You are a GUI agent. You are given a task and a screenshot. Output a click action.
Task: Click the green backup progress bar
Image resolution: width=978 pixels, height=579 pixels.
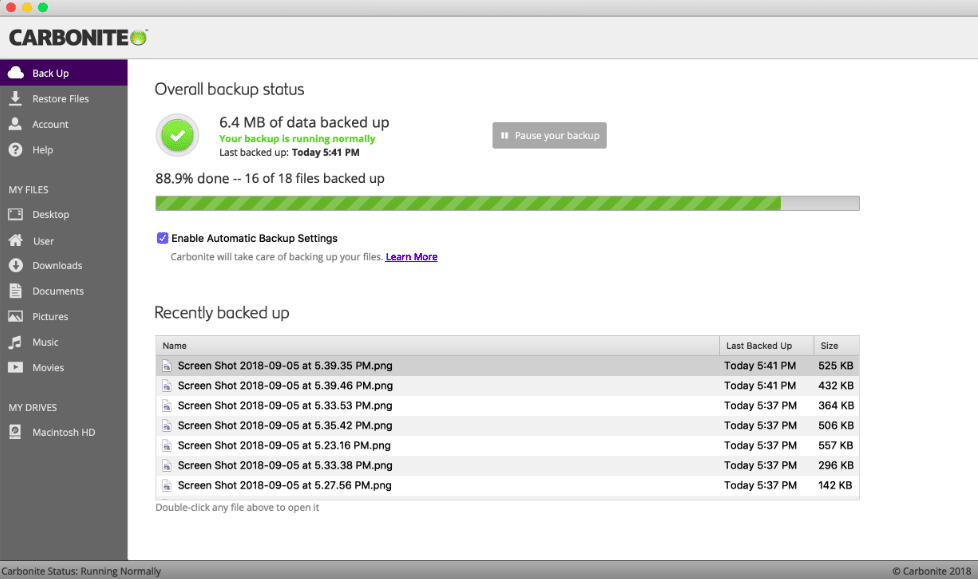pos(507,203)
